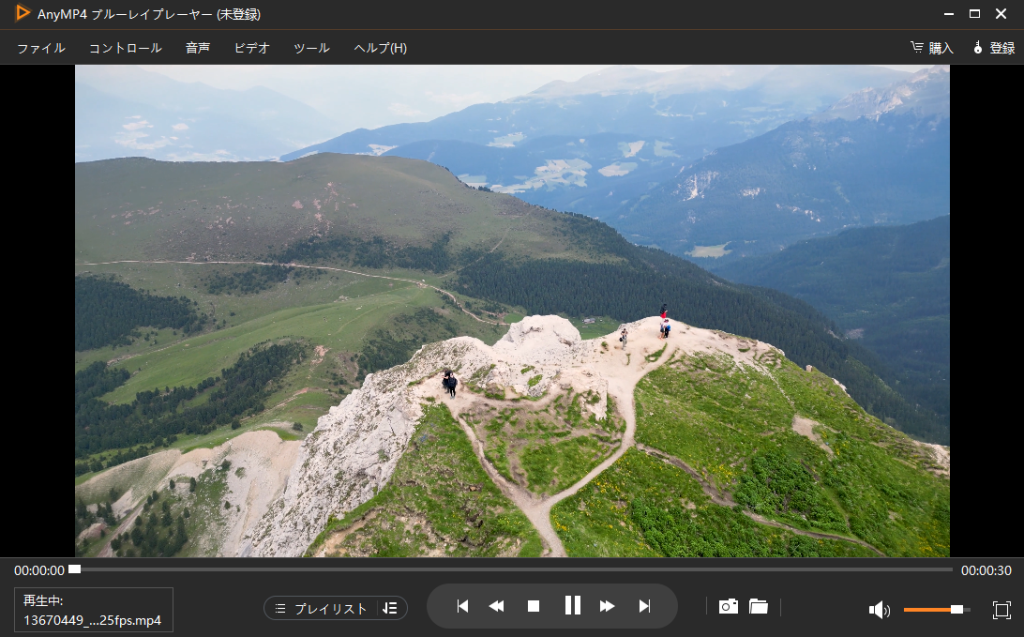This screenshot has width=1024, height=637.
Task: Click the total duration 00:00:30
Action: (x=986, y=570)
